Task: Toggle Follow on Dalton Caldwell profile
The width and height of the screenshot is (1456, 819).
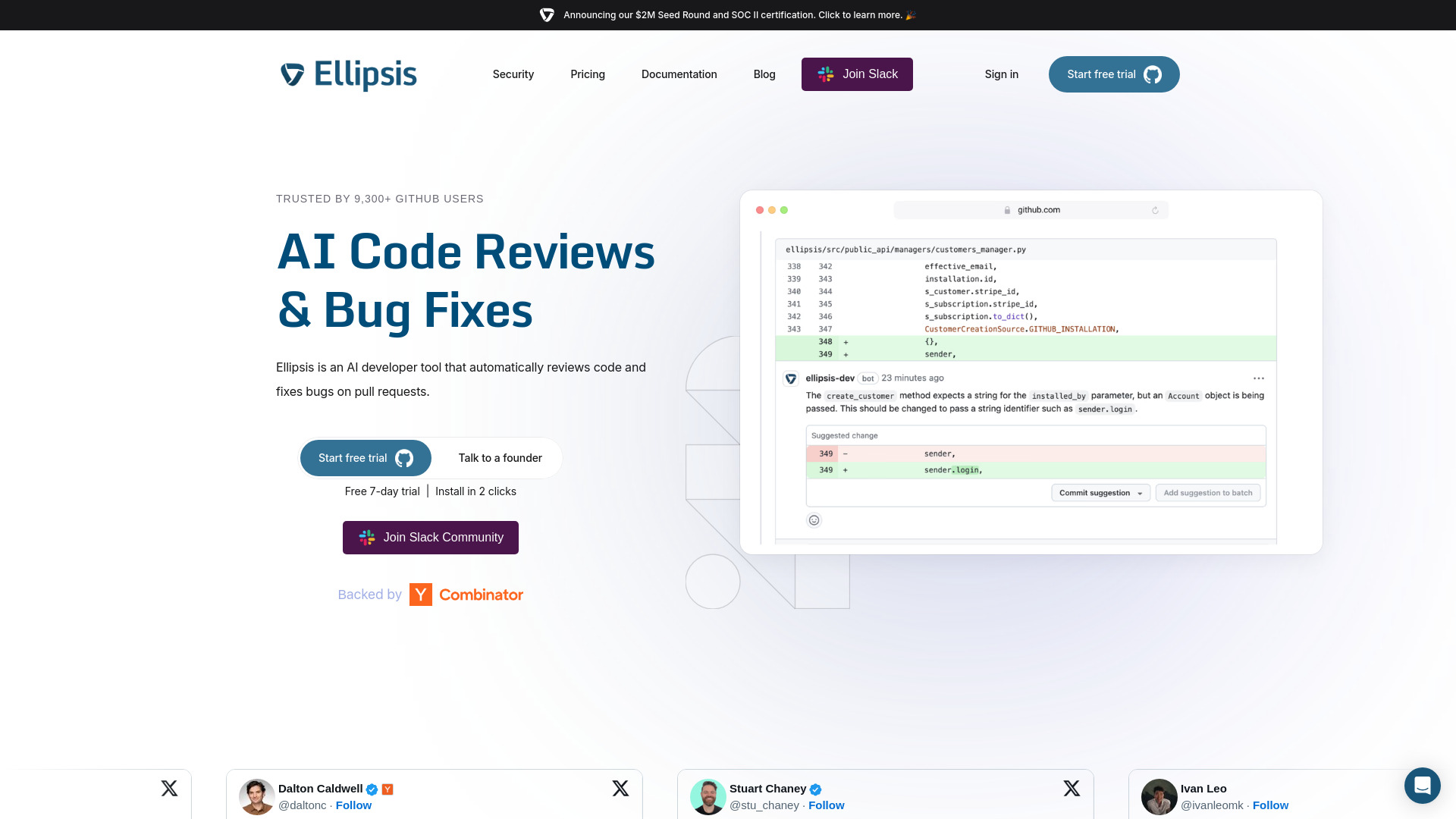Action: (353, 805)
